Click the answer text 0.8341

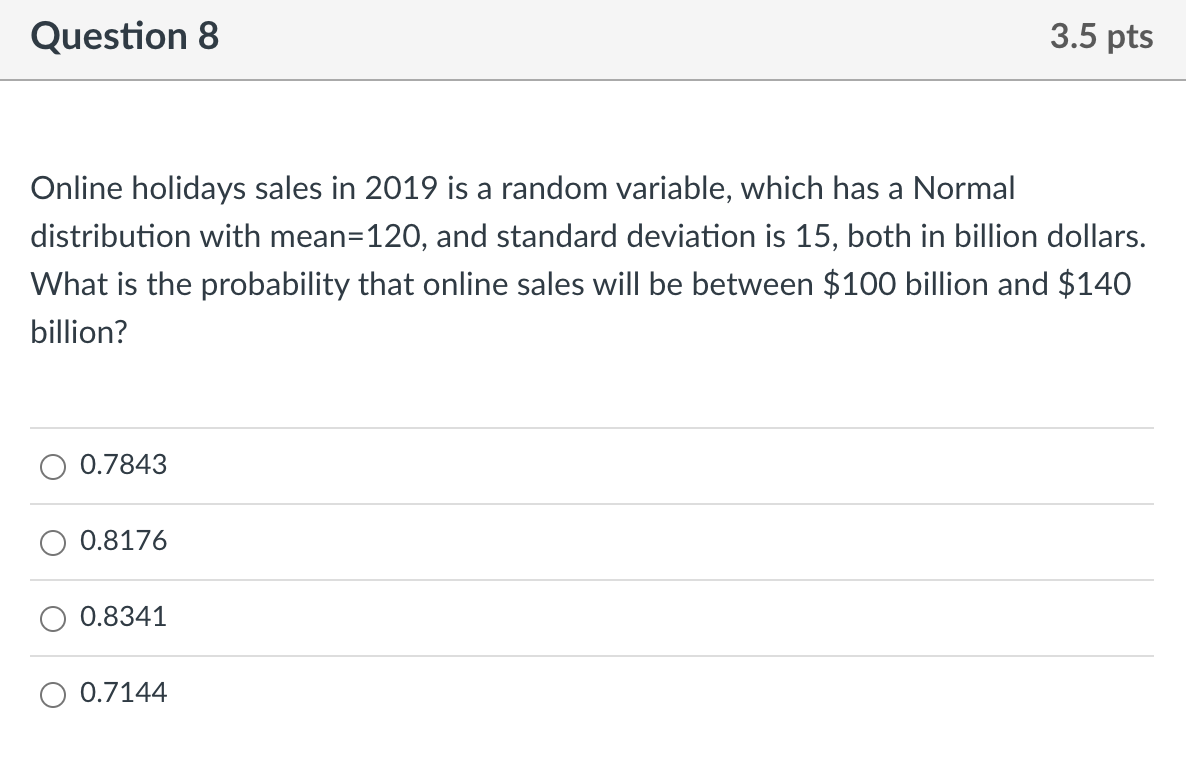point(123,618)
